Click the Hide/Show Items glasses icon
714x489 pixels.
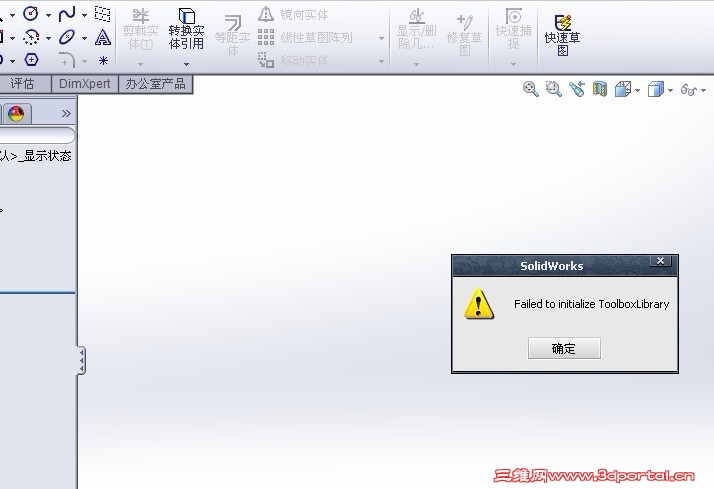tap(688, 90)
